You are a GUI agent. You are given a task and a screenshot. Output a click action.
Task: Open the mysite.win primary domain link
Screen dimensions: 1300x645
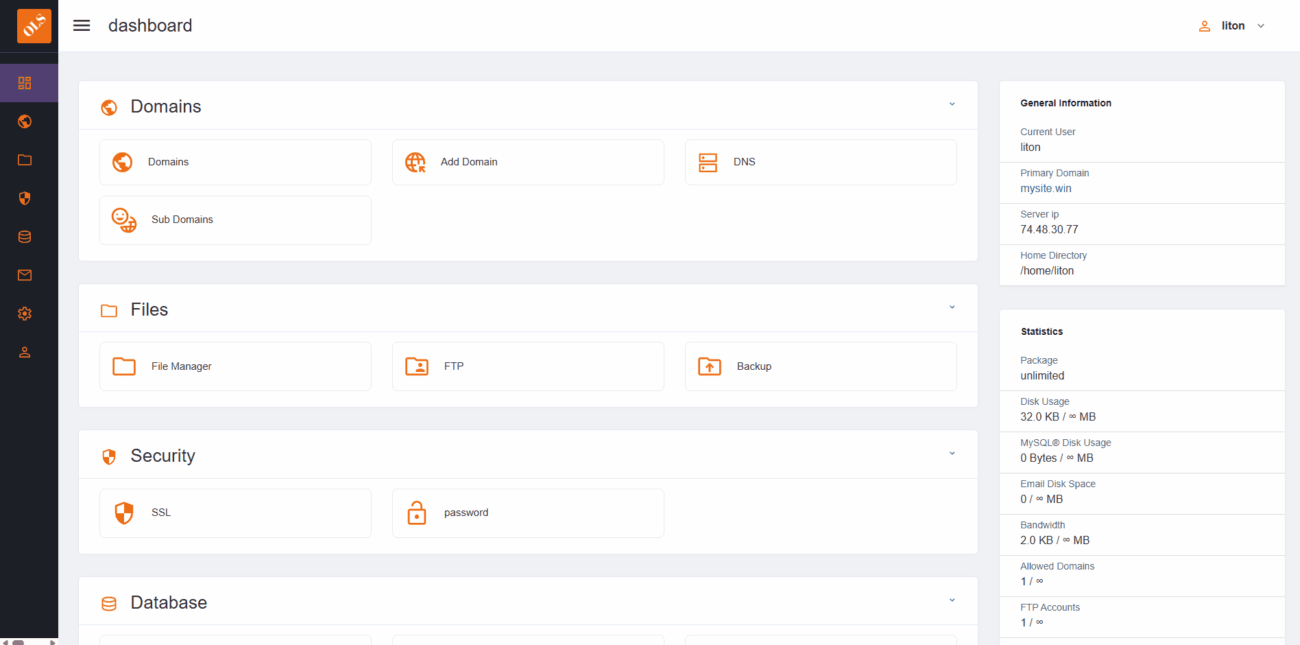click(1045, 188)
